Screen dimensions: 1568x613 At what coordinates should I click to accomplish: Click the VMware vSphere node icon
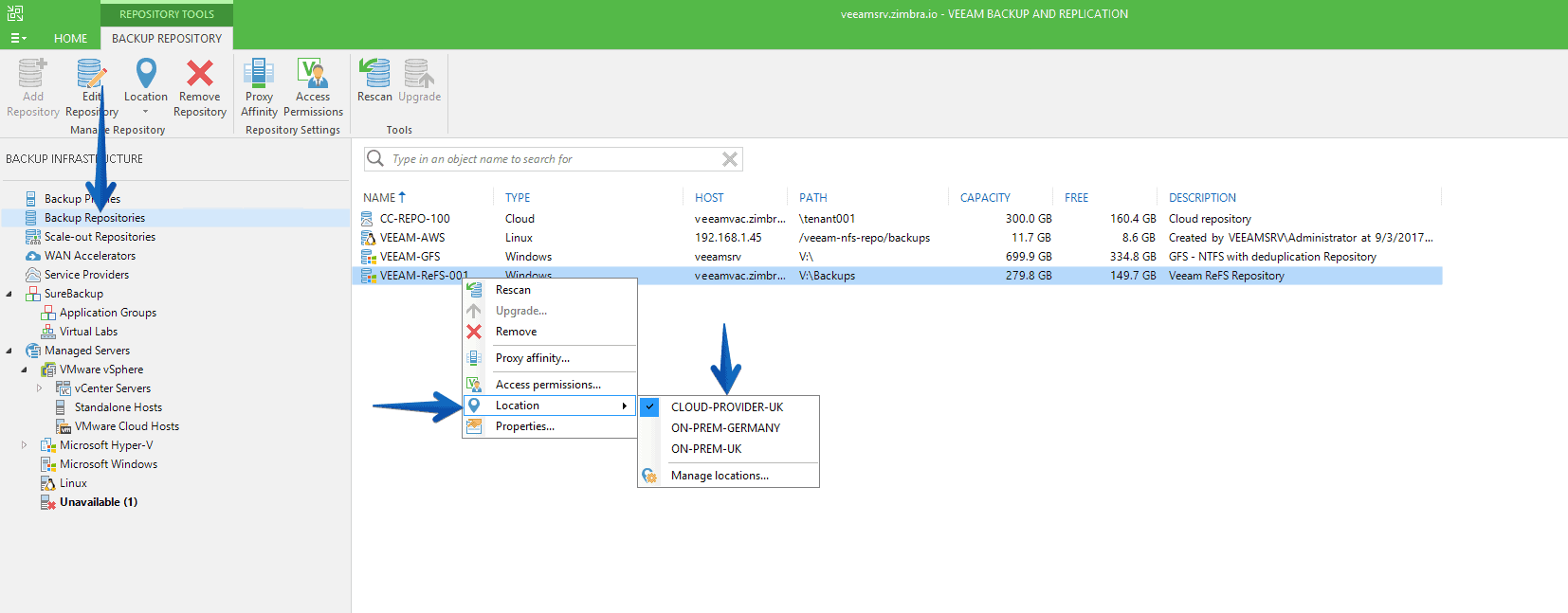click(x=48, y=370)
